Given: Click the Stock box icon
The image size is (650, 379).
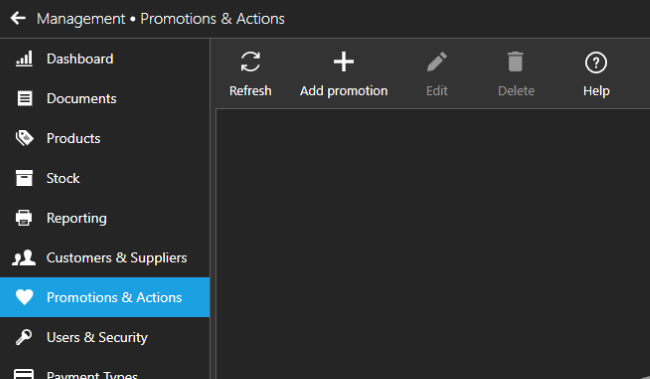Looking at the screenshot, I should click(x=24, y=178).
